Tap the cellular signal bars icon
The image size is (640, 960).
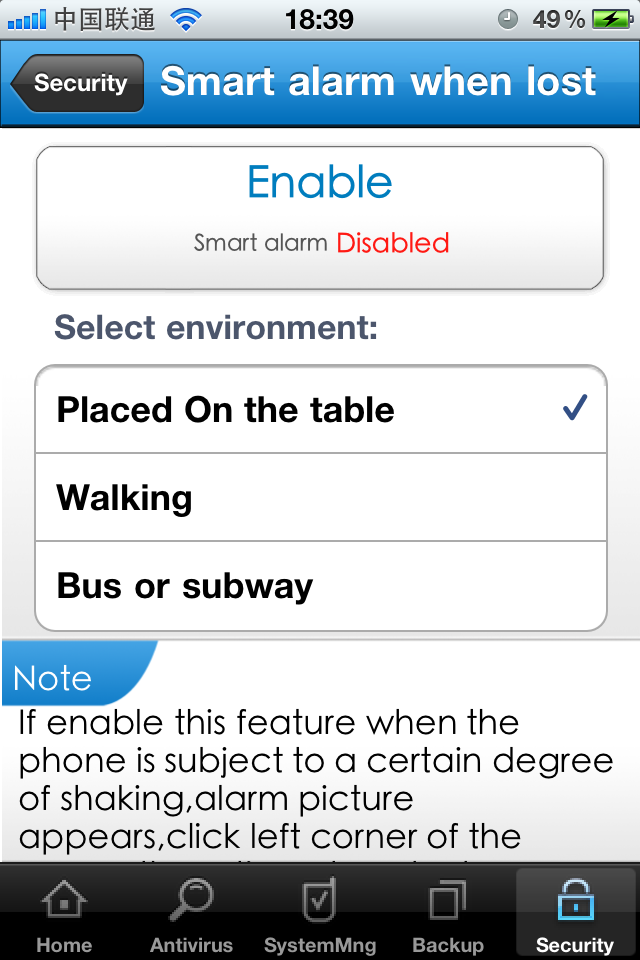26,19
